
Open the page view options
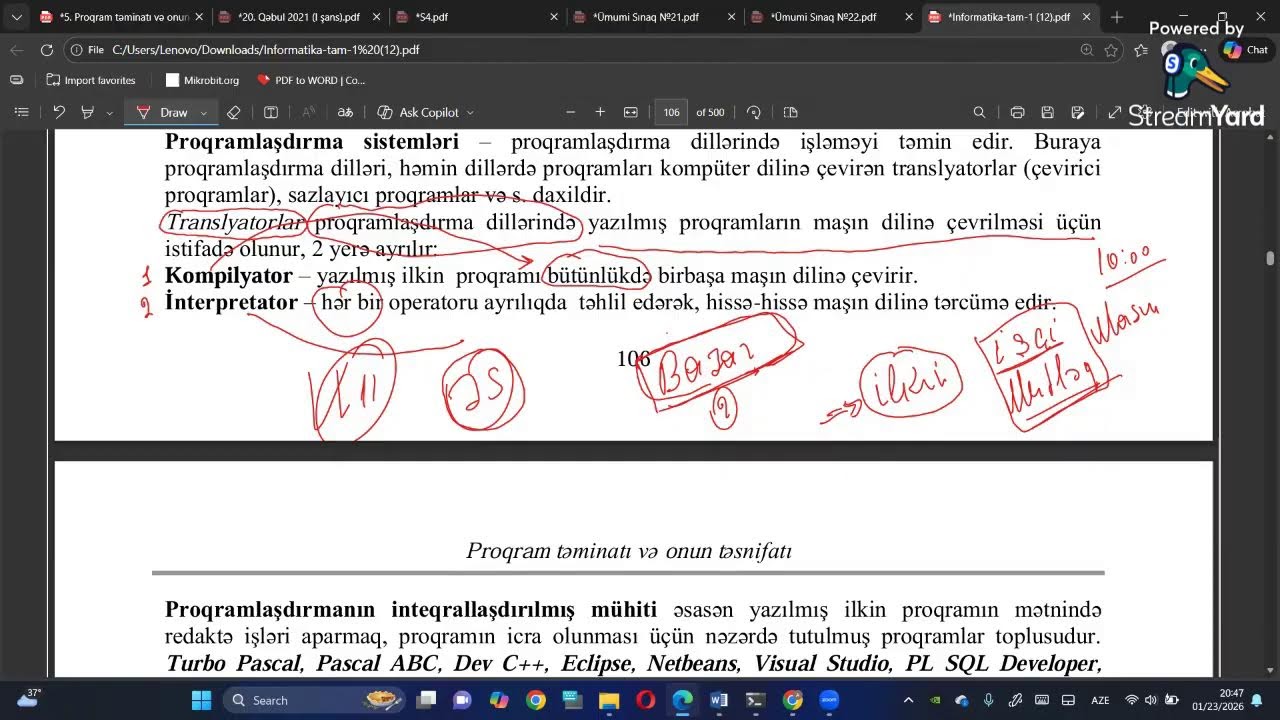coord(791,112)
